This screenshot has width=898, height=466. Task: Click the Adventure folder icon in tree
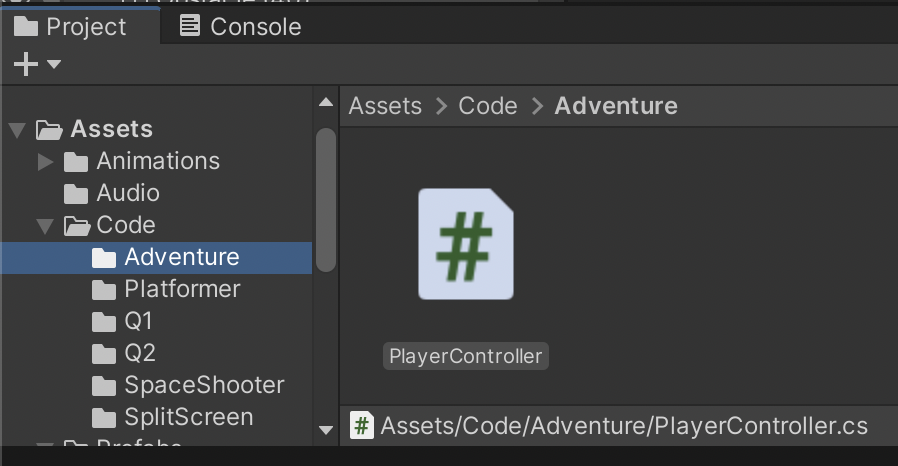(x=104, y=258)
